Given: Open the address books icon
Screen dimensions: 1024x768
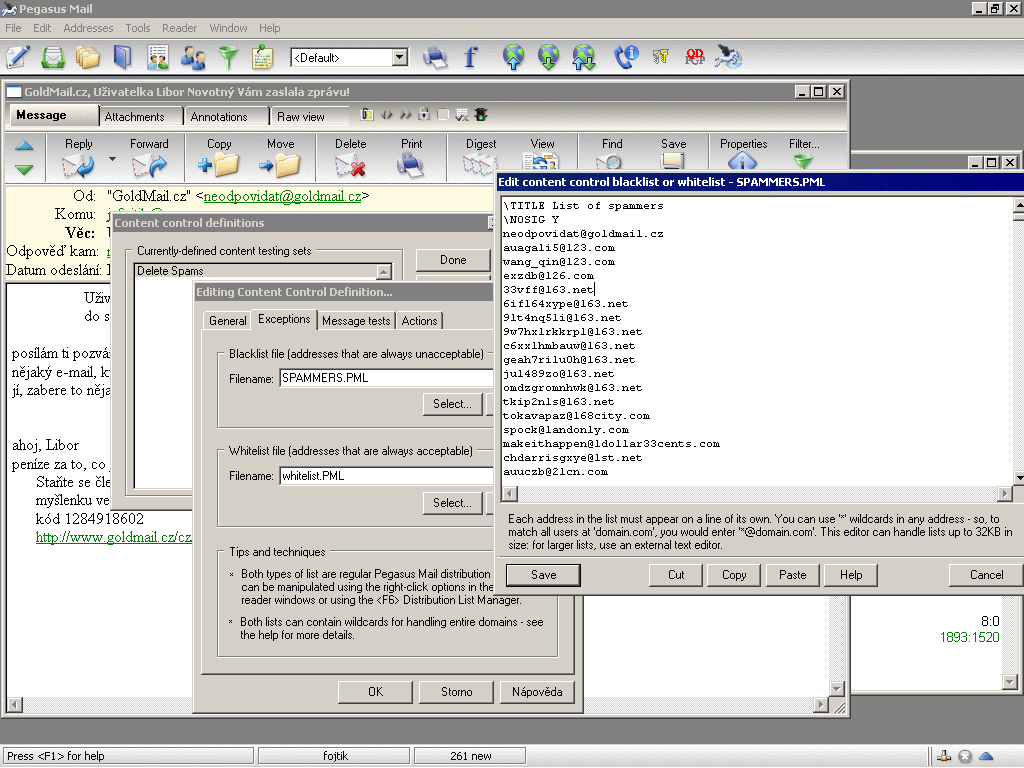Looking at the screenshot, I should (x=122, y=57).
